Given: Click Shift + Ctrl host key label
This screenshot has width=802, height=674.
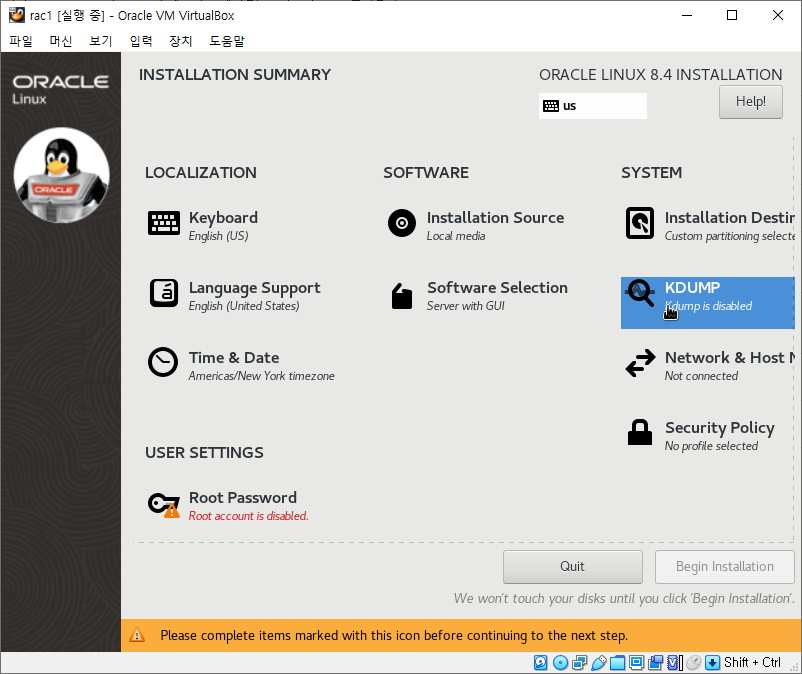Looking at the screenshot, I should pyautogui.click(x=752, y=663).
